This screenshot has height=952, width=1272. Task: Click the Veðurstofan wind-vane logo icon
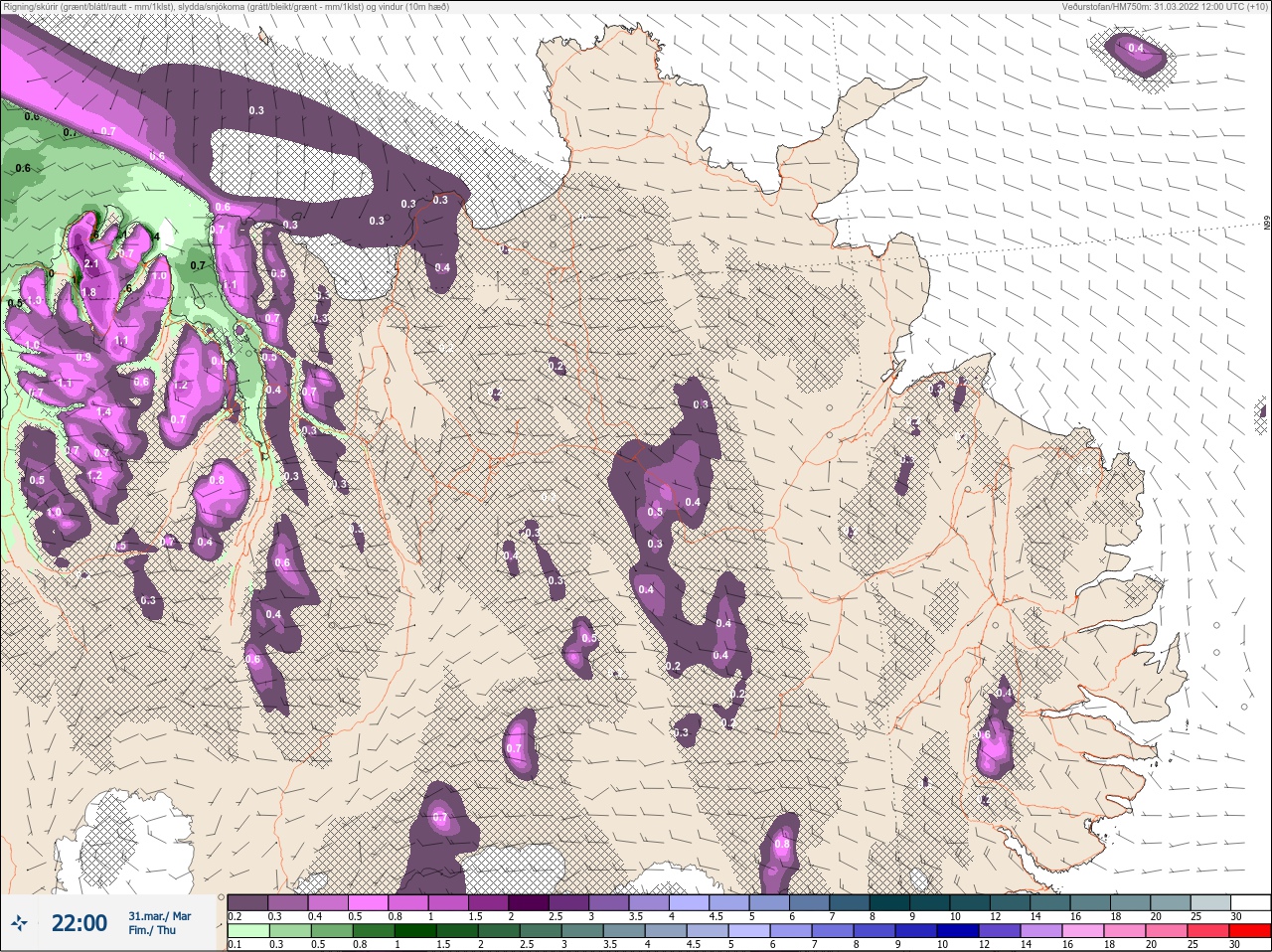click(x=19, y=924)
